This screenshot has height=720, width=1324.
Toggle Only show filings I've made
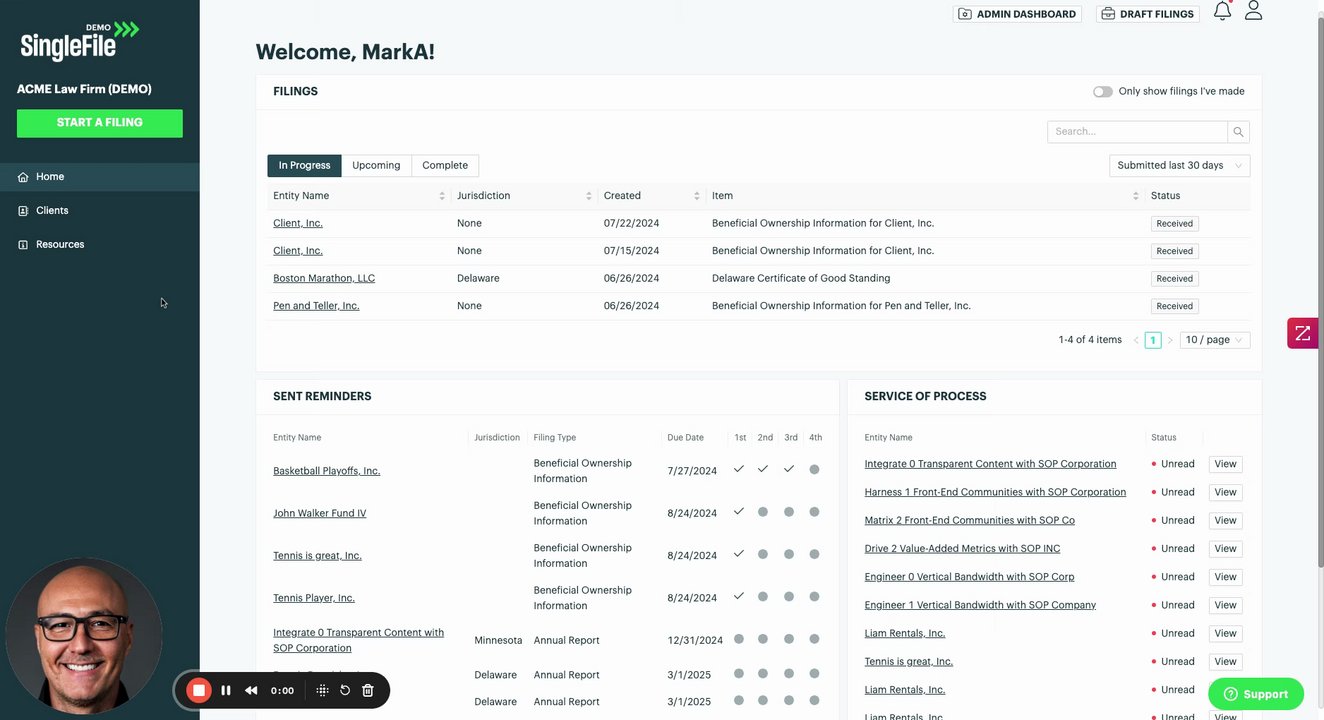point(1103,91)
